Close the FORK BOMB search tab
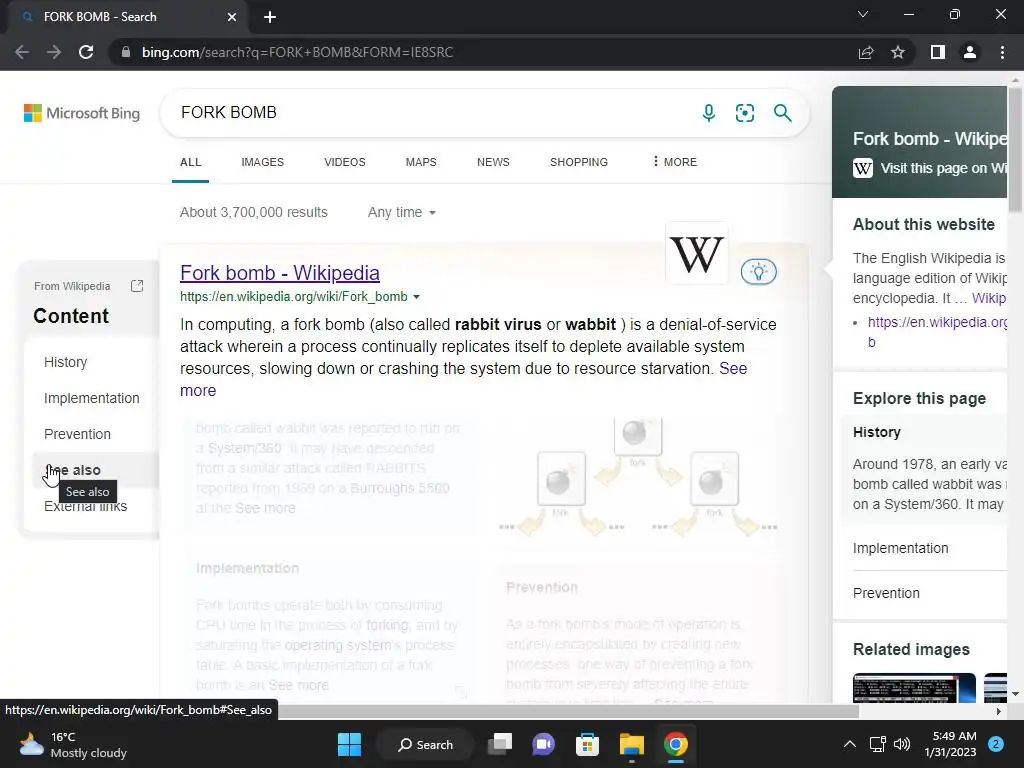The image size is (1024, 768). 232,17
